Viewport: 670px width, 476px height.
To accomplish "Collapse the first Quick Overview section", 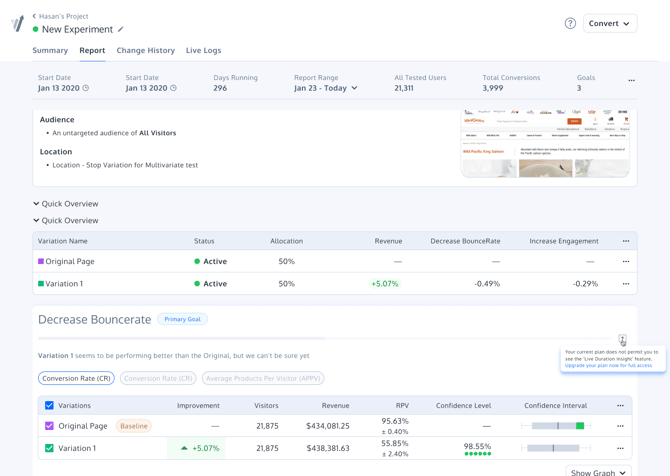I will 37,204.
